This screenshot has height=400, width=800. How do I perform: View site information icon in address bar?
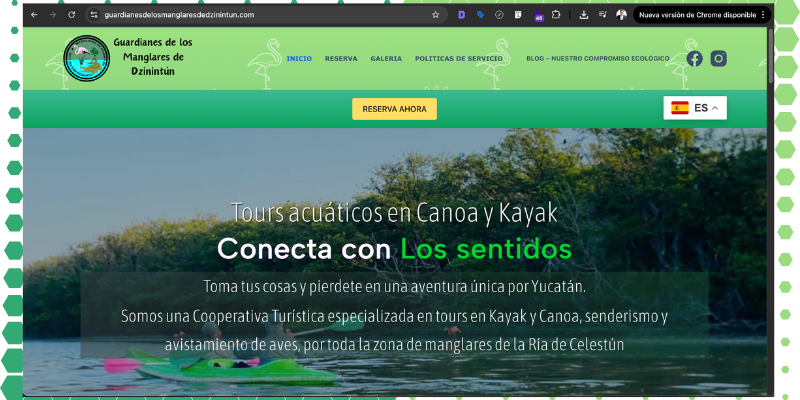point(93,15)
